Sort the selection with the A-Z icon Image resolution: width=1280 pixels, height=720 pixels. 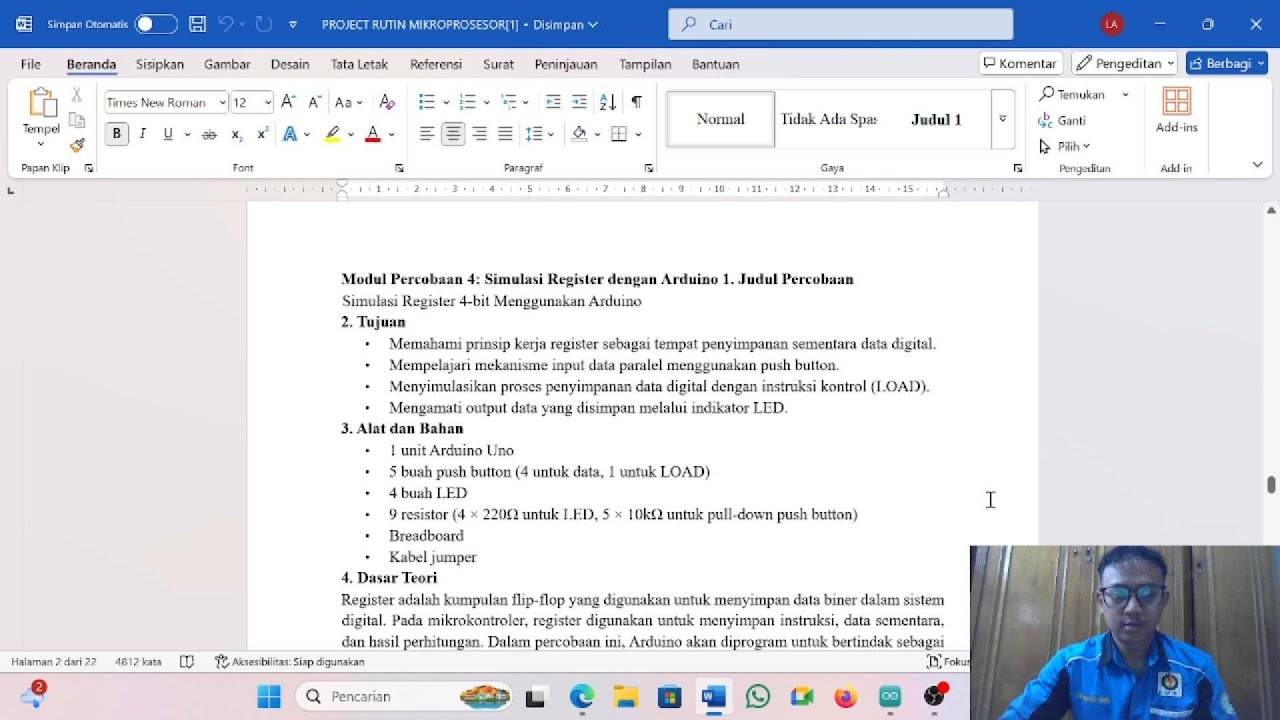coord(607,102)
